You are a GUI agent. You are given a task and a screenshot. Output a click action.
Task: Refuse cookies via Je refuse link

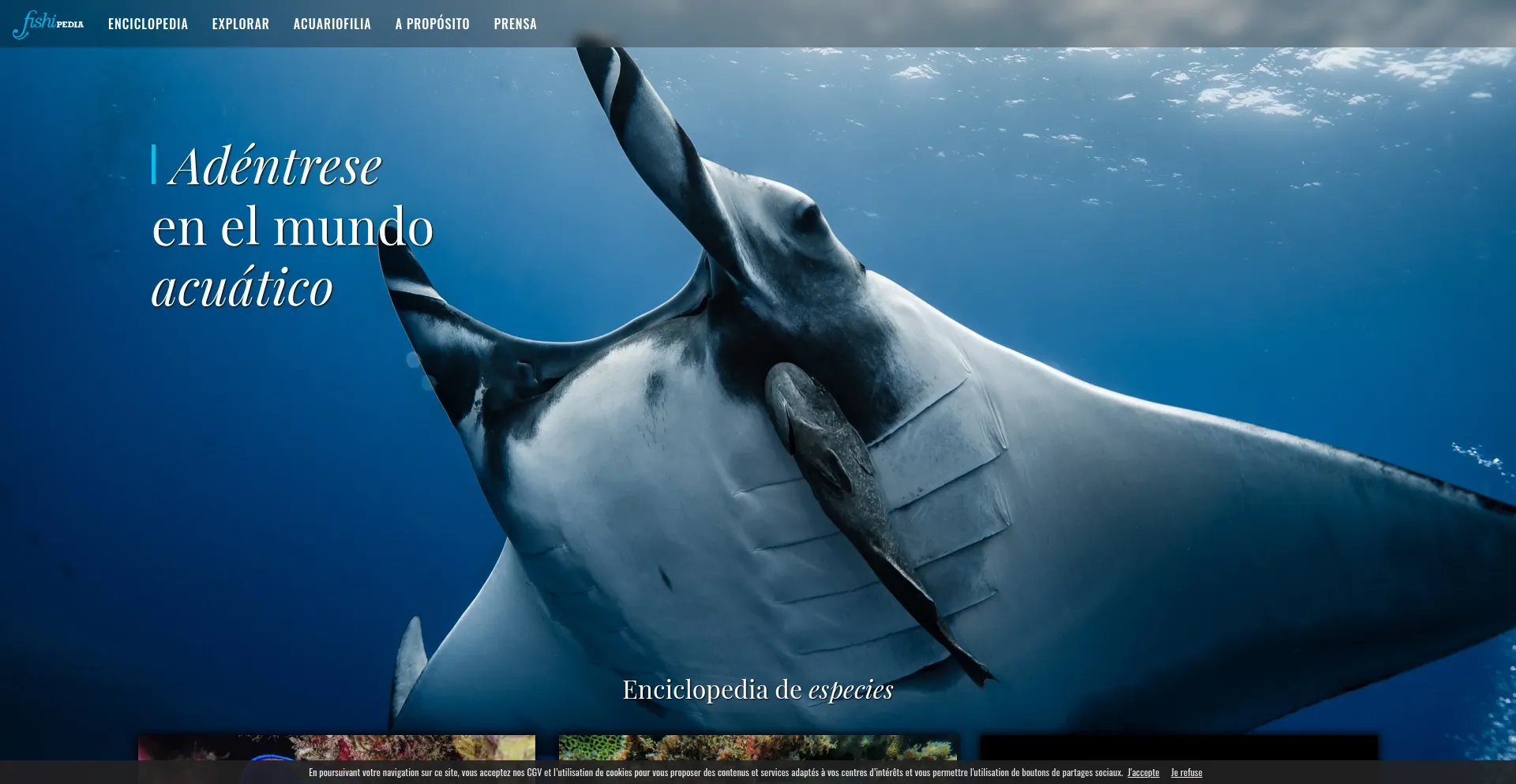(x=1185, y=772)
